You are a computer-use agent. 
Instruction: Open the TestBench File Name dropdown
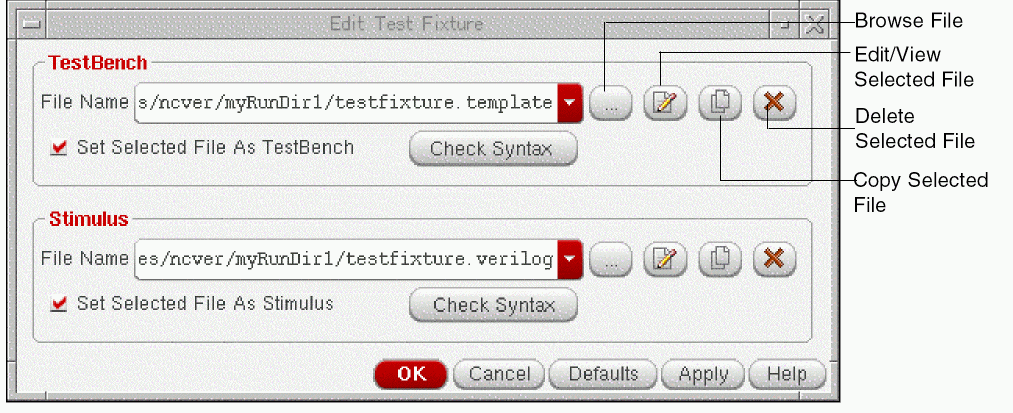570,103
